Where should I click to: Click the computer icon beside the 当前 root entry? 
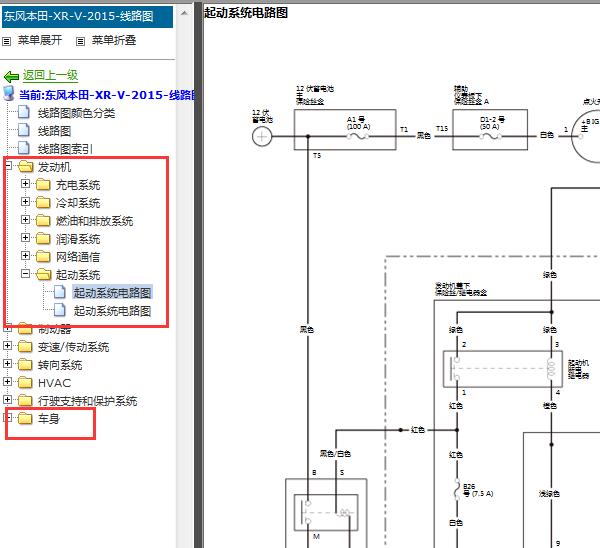8,93
